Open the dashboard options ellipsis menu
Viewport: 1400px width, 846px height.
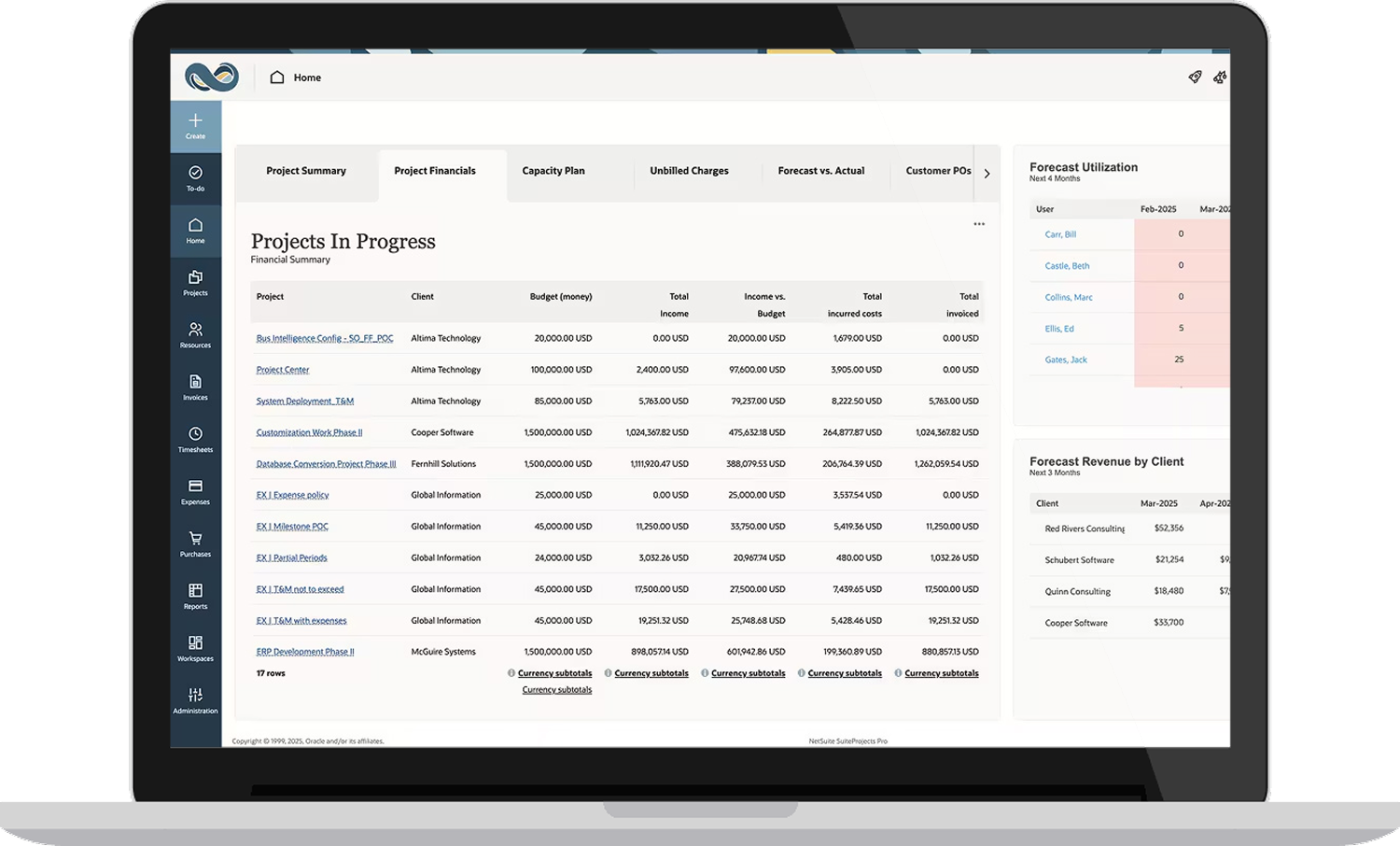[x=978, y=223]
